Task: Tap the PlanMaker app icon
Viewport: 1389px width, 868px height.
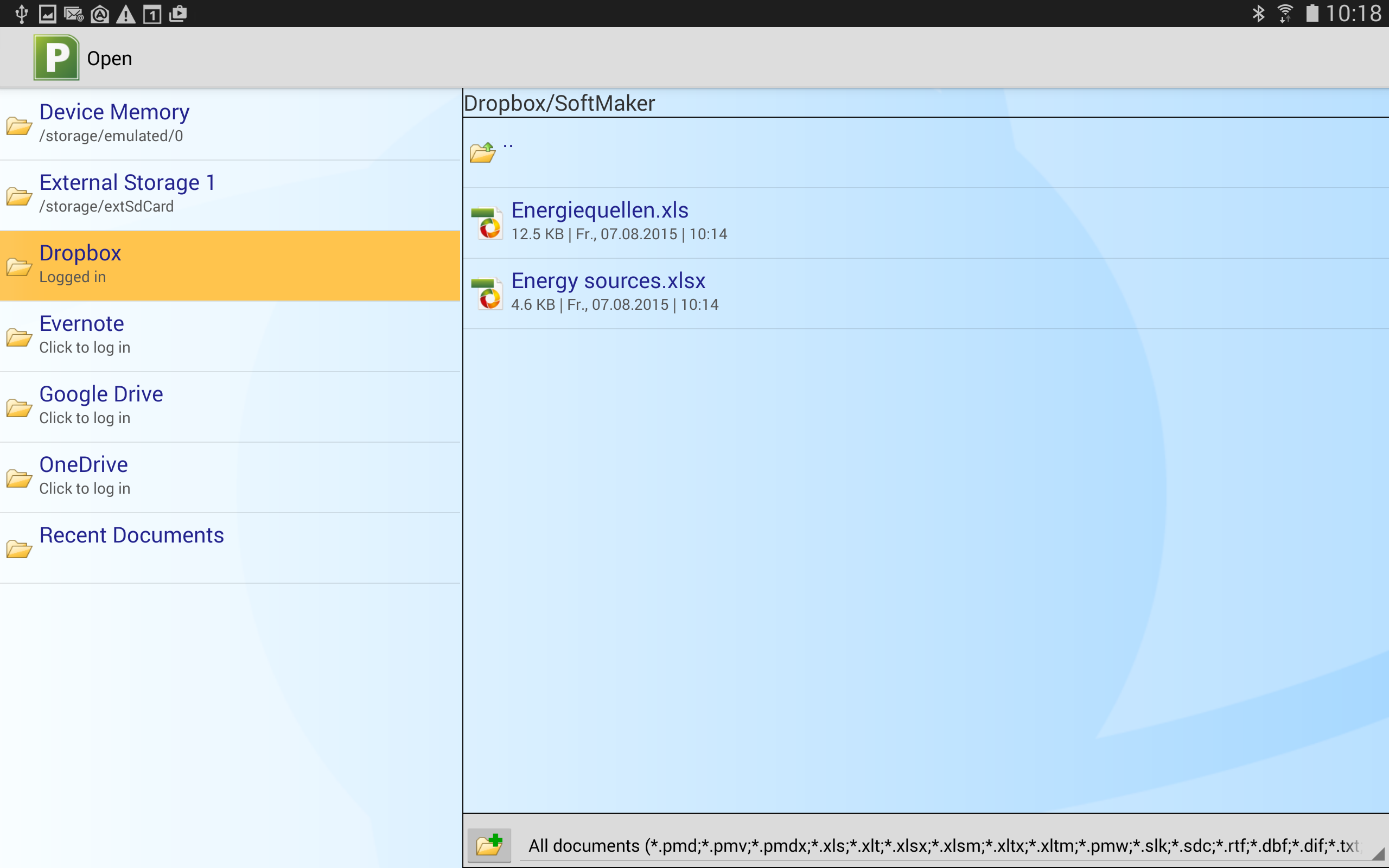Action: [x=56, y=58]
